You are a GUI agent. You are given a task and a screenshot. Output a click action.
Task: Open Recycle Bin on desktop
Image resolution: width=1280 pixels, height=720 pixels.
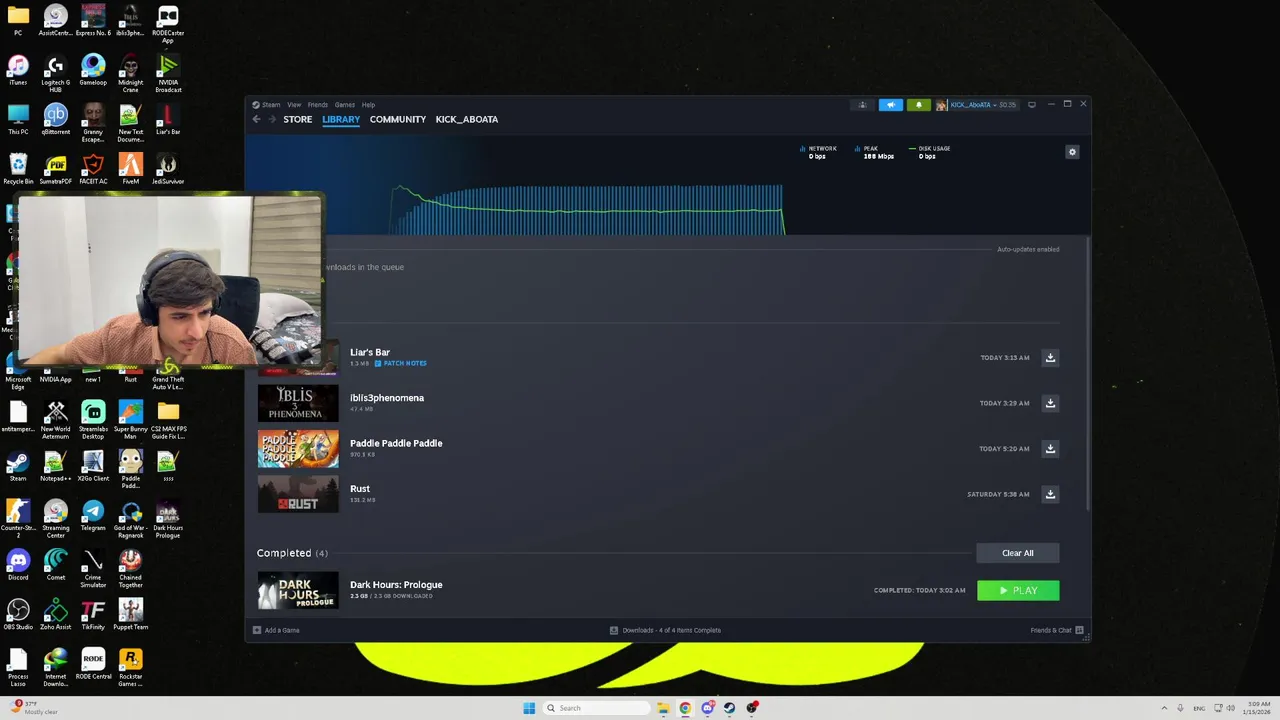(18, 169)
